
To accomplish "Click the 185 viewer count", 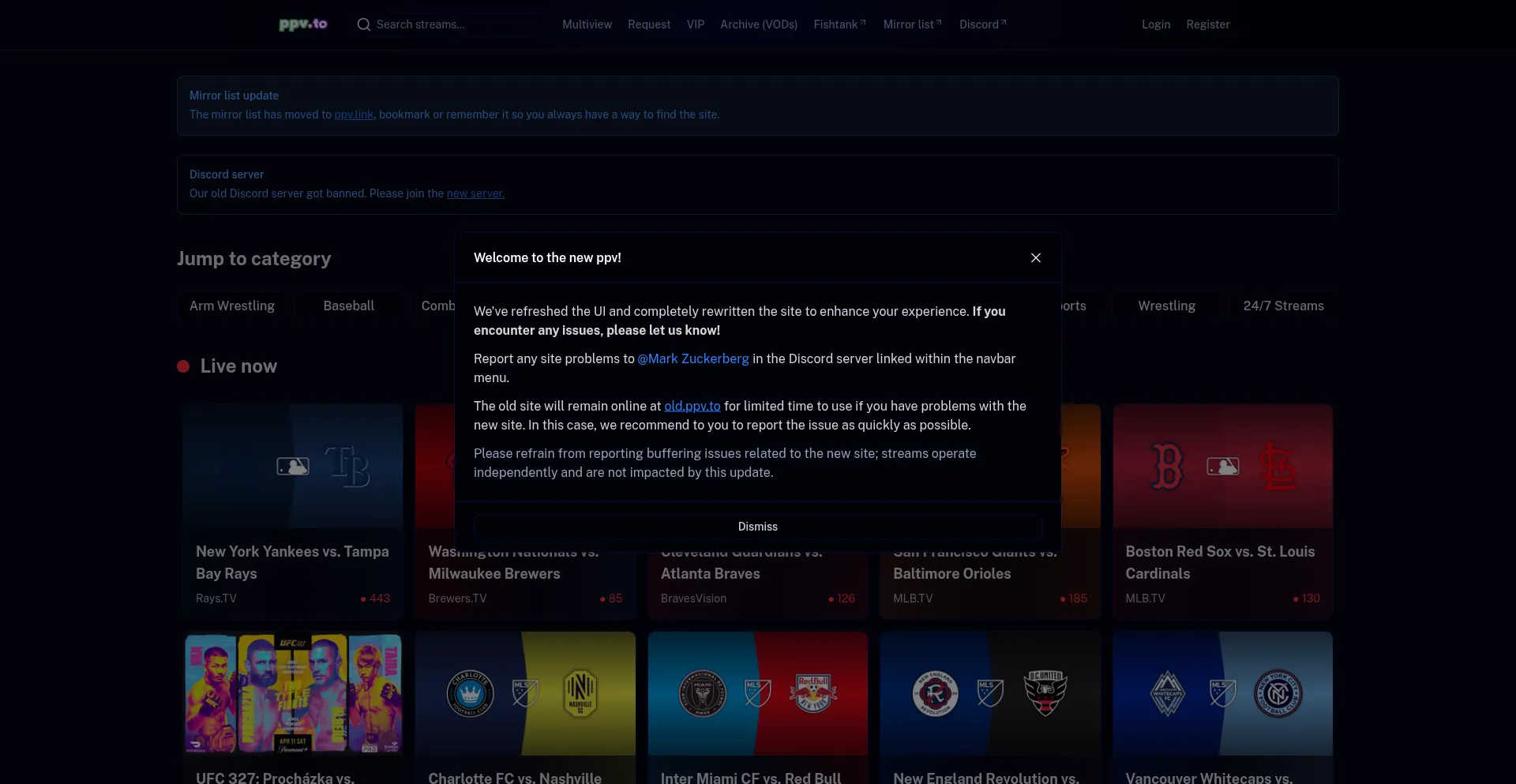I will 1074,598.
